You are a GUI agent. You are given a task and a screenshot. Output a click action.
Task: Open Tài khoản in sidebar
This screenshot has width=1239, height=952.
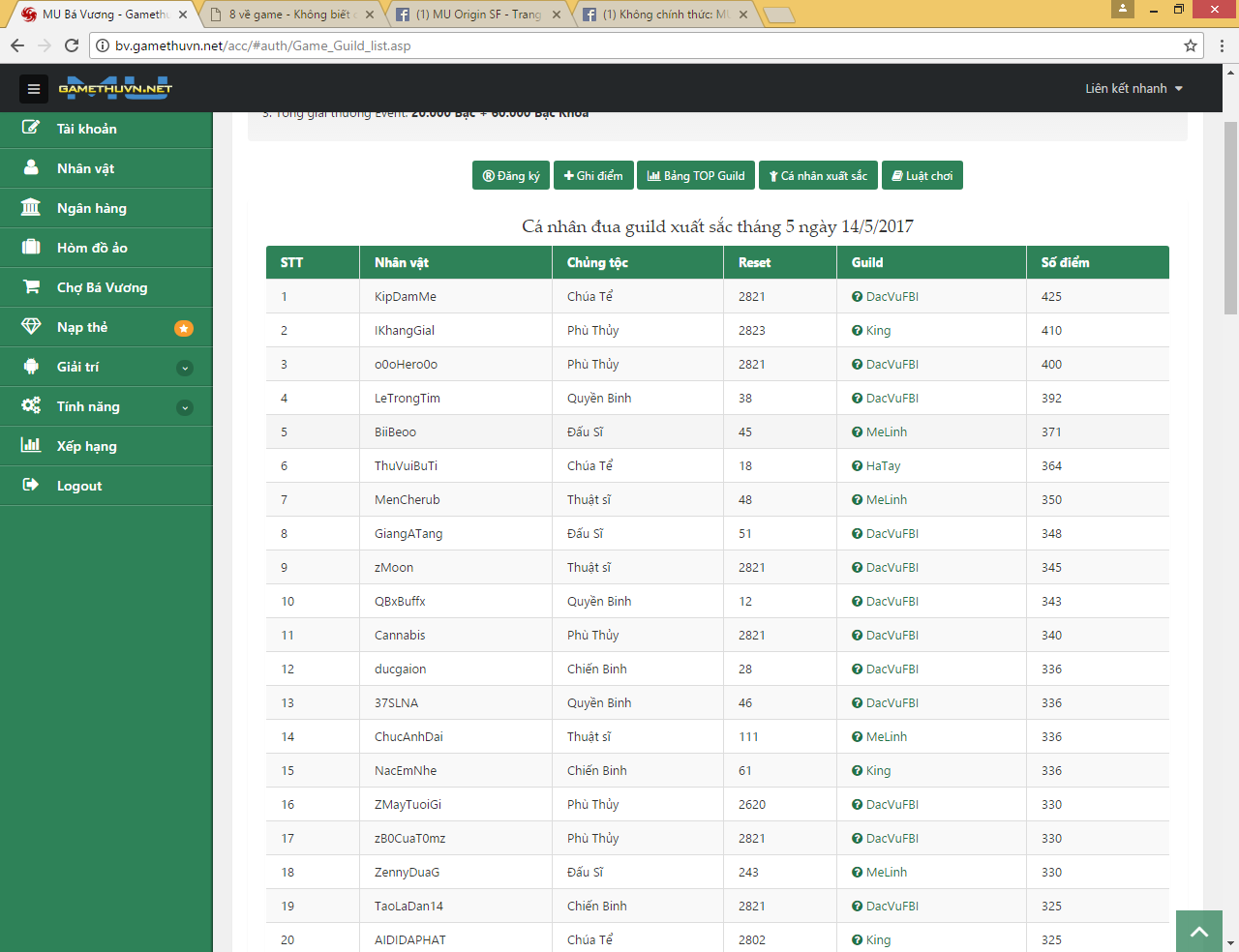click(106, 129)
